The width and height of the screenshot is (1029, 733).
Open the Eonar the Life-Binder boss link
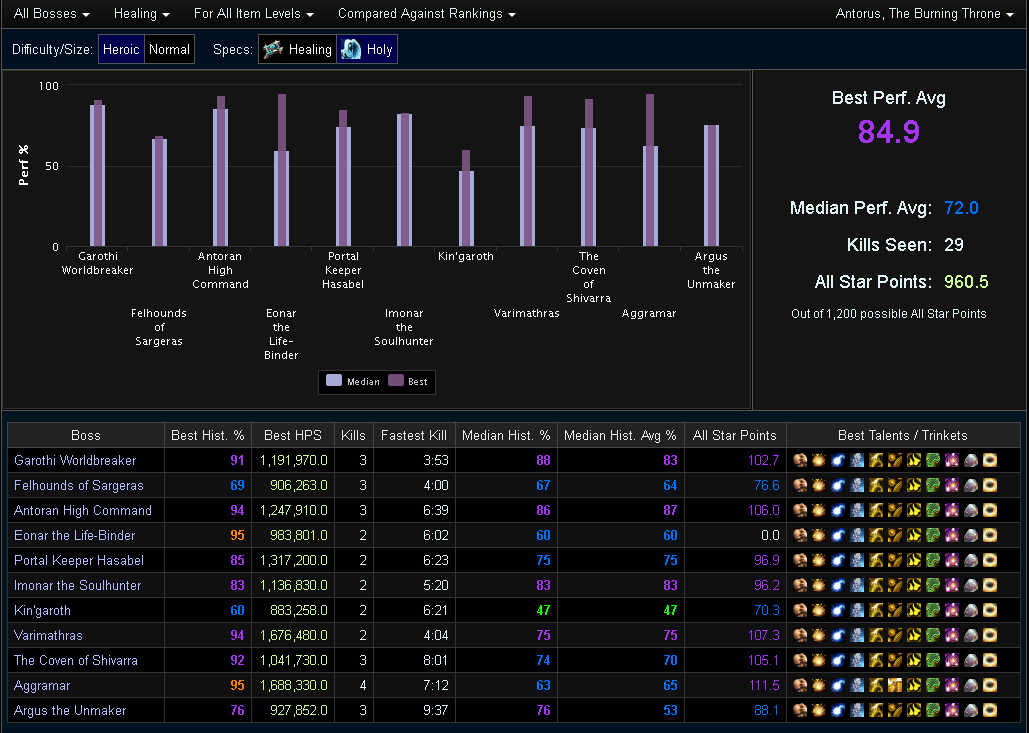click(74, 536)
